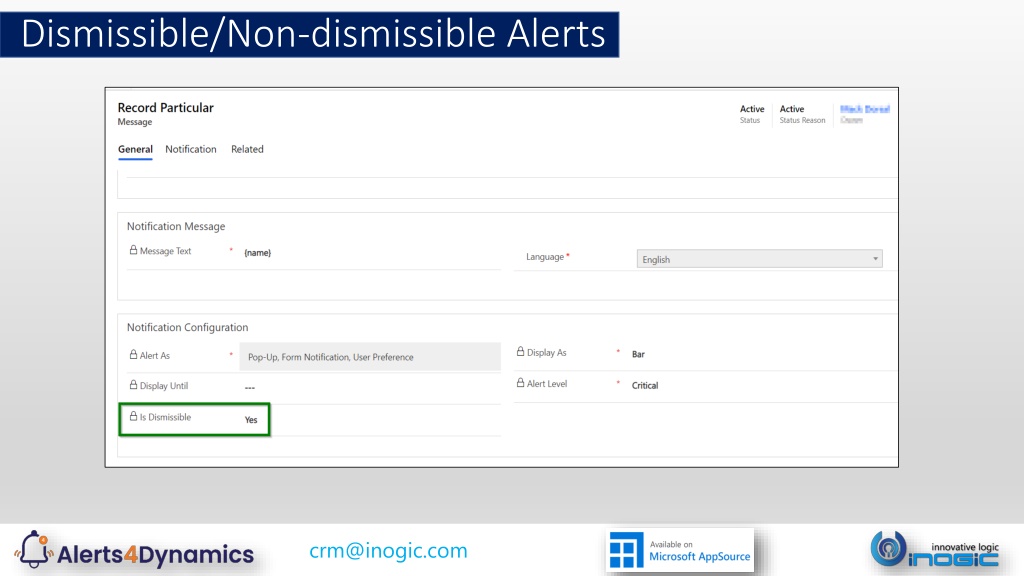Toggle the Is Dismissible Yes value
The height and width of the screenshot is (576, 1024).
coord(251,420)
